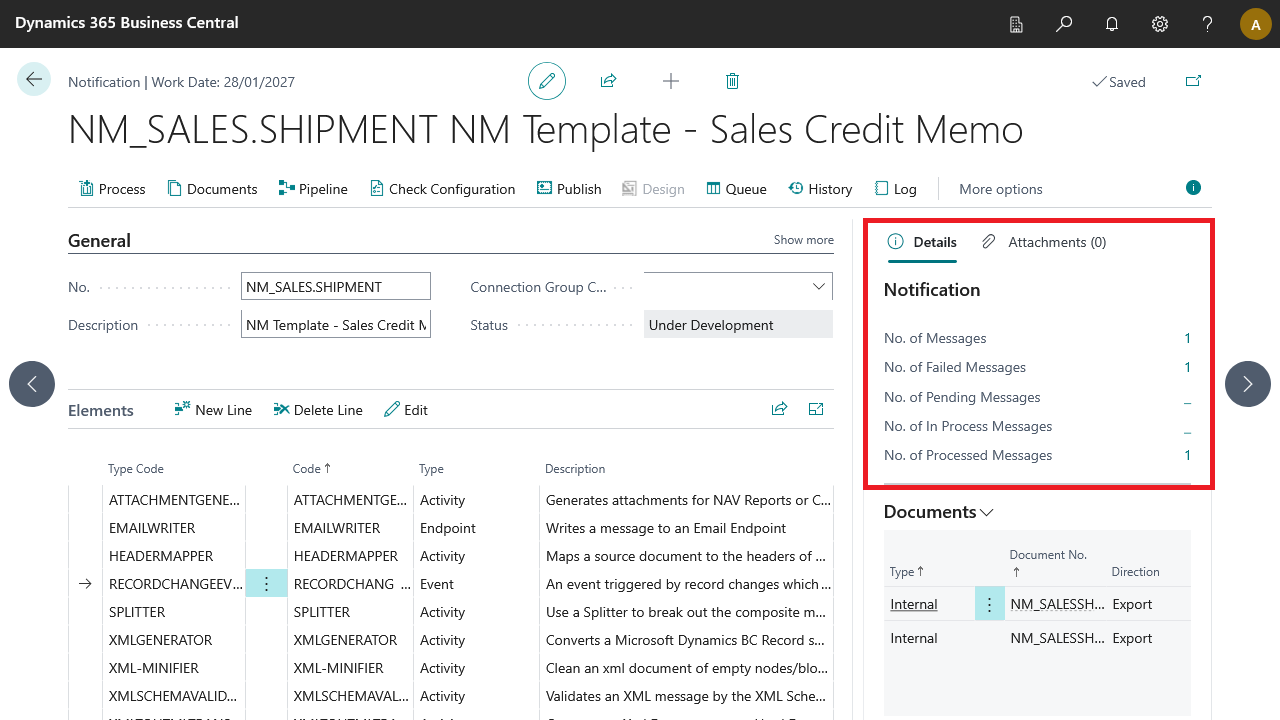
Task: Open row menu for RECORDCHANGEEV element
Action: coord(267,584)
